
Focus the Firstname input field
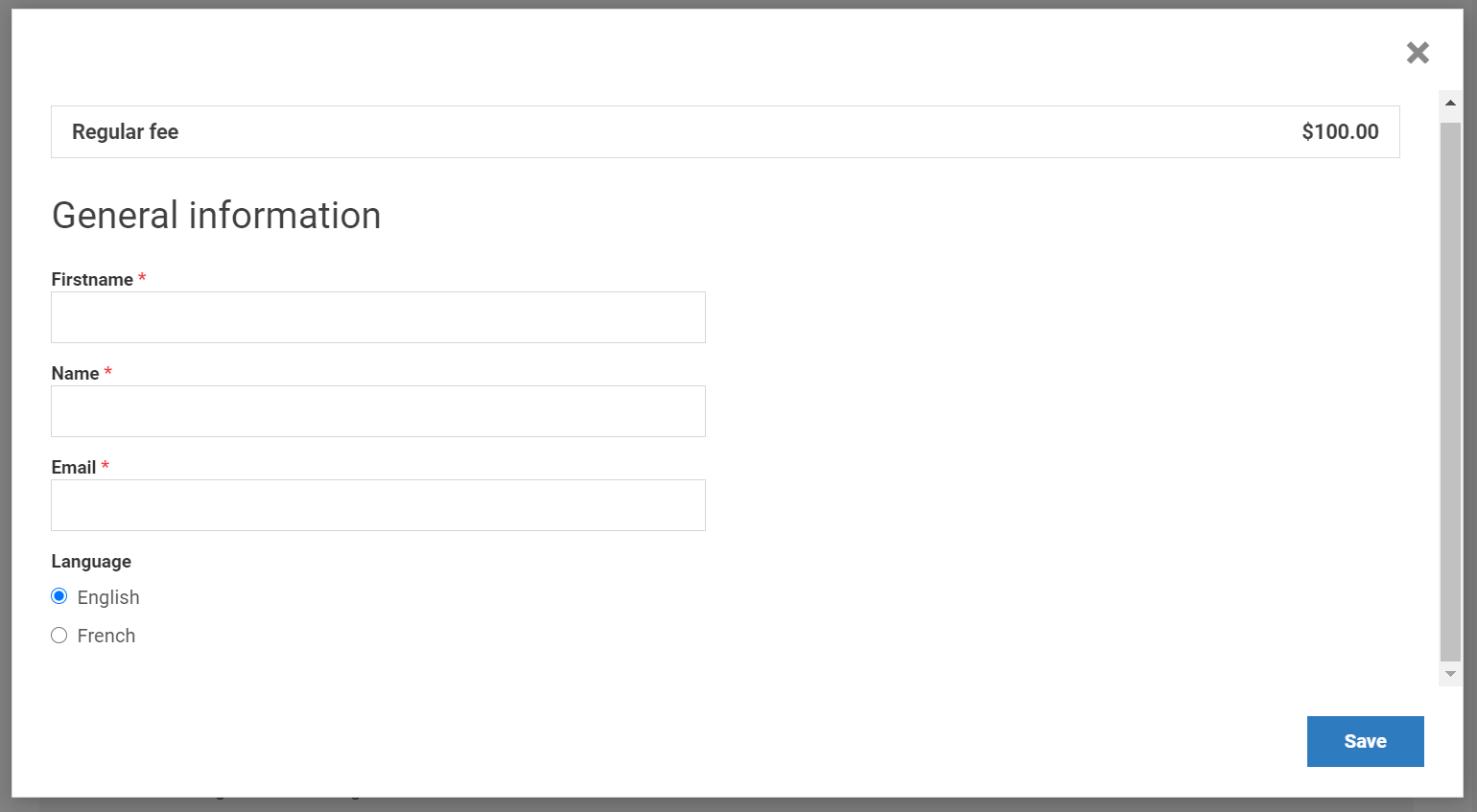378,317
